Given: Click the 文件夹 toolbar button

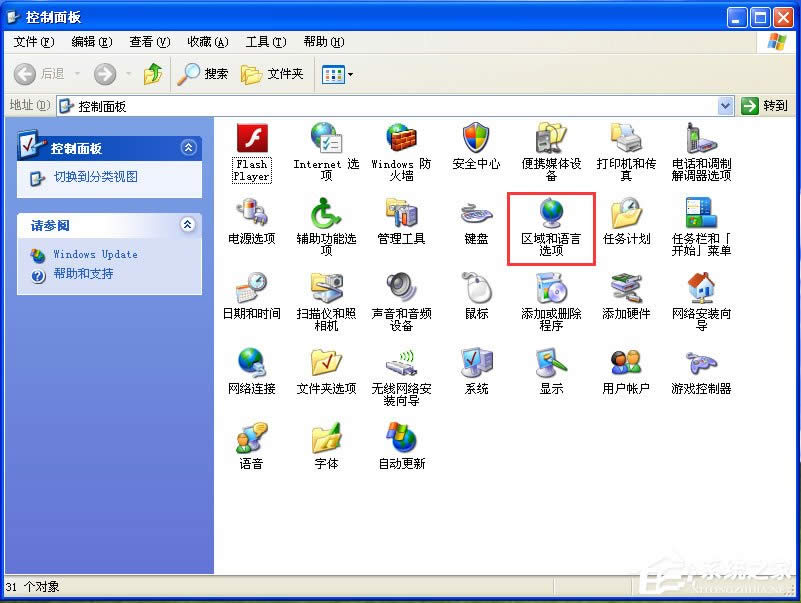Looking at the screenshot, I should click(x=272, y=74).
